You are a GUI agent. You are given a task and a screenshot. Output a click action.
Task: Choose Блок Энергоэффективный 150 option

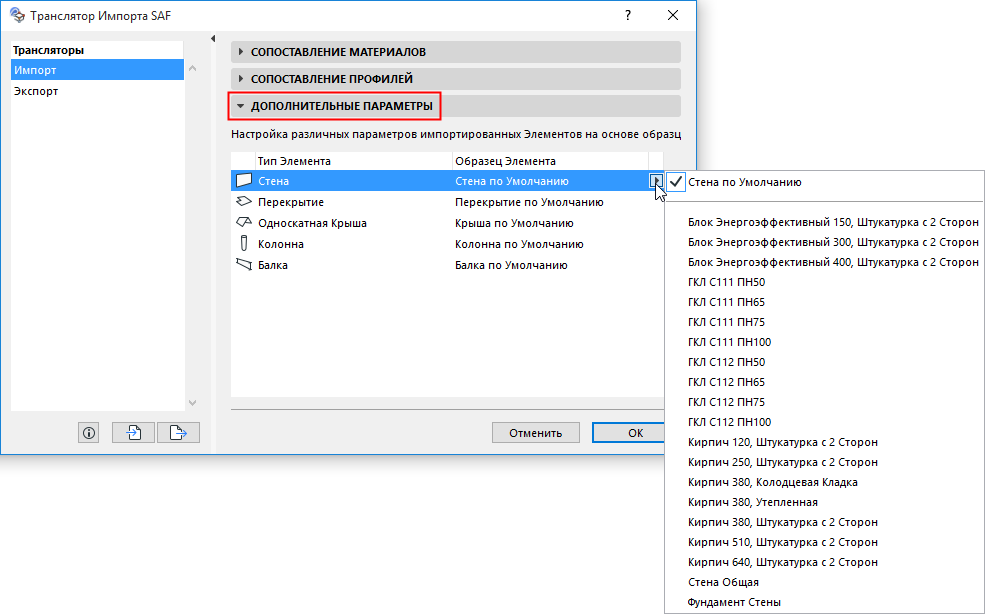[824, 222]
